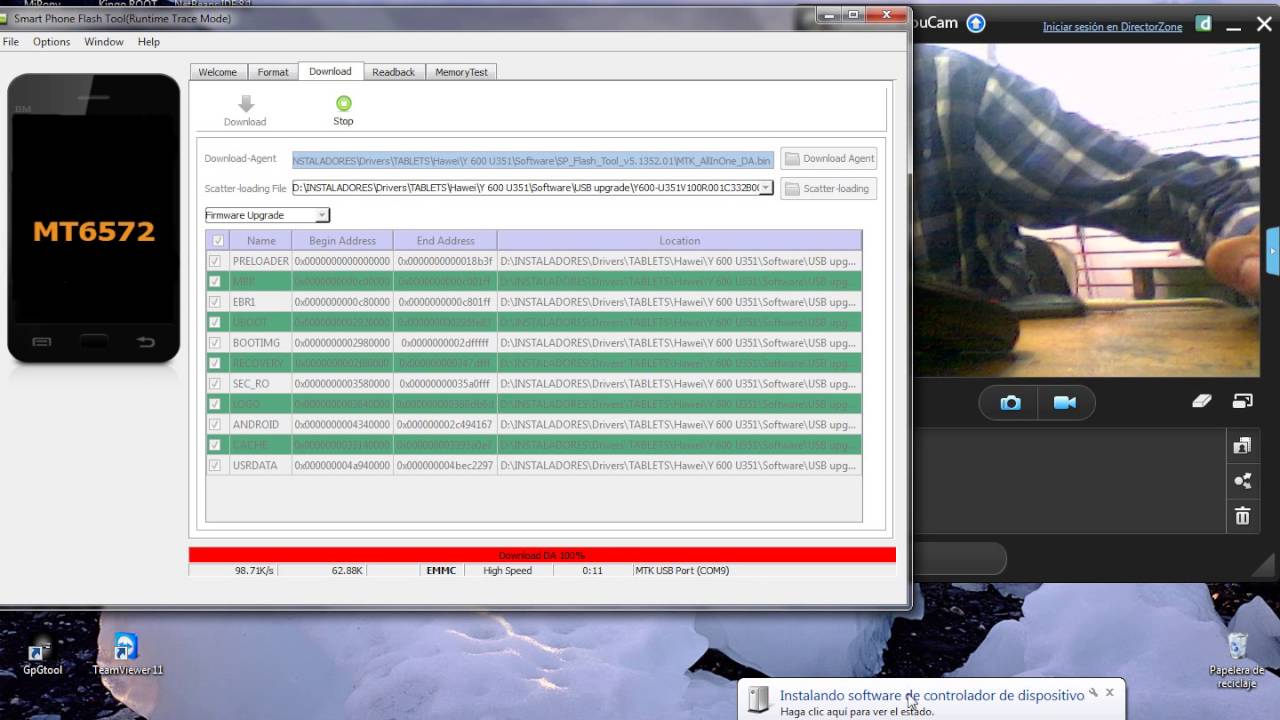Select the ANDROID row name
The width and height of the screenshot is (1280, 720).
point(256,425)
